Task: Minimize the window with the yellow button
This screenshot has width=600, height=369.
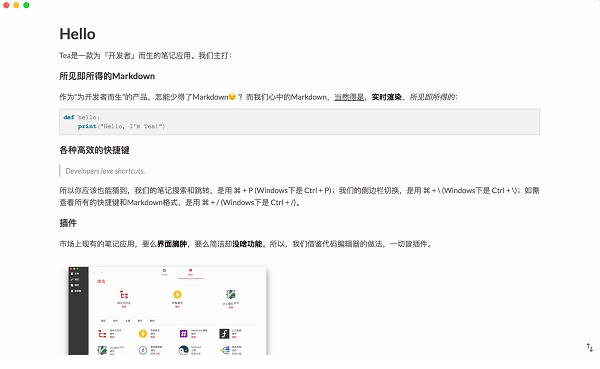Action: 16,5
